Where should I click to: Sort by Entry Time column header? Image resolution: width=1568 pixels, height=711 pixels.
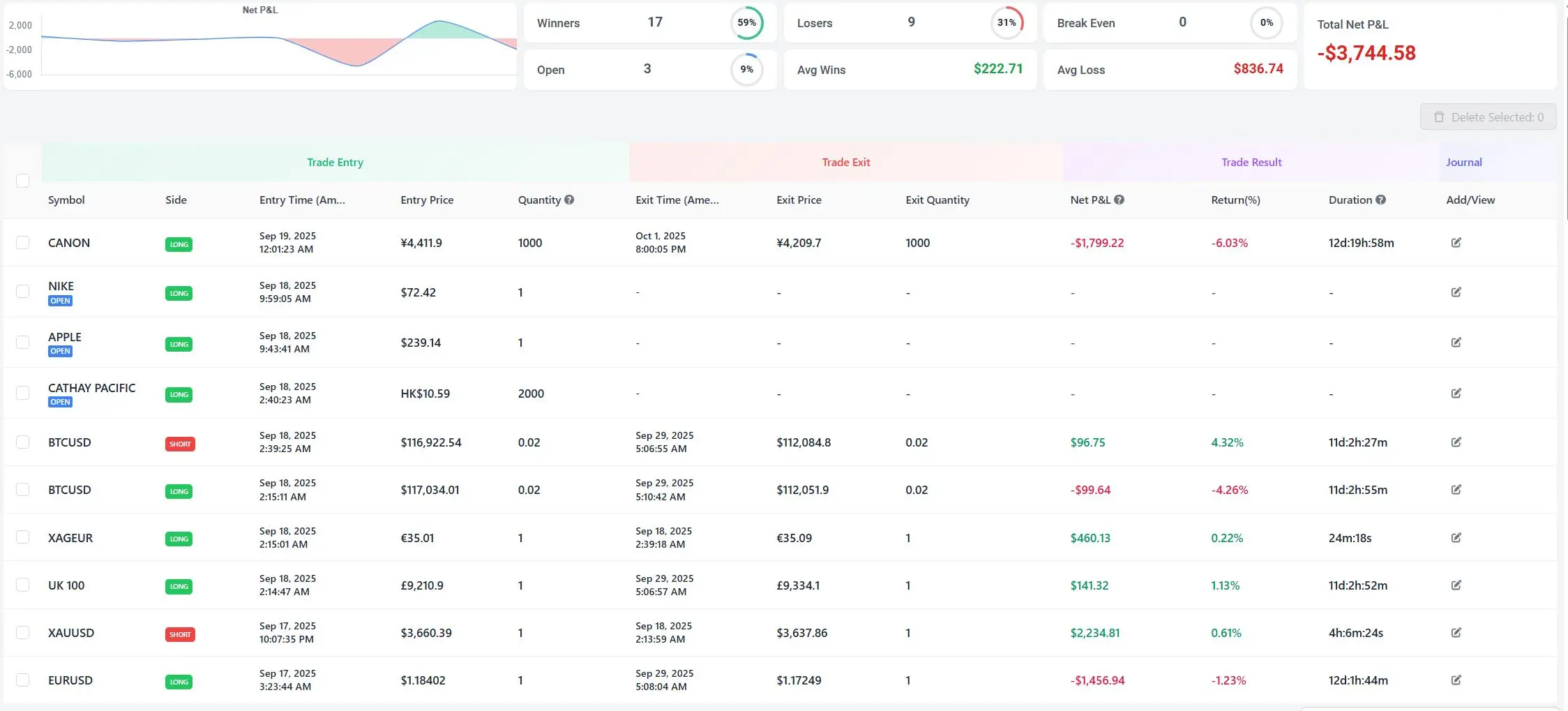click(x=302, y=200)
